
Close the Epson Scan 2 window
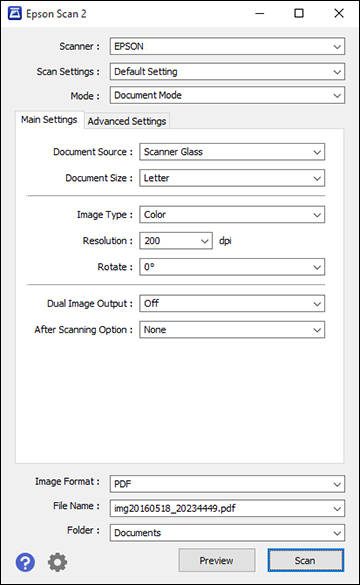tap(339, 14)
